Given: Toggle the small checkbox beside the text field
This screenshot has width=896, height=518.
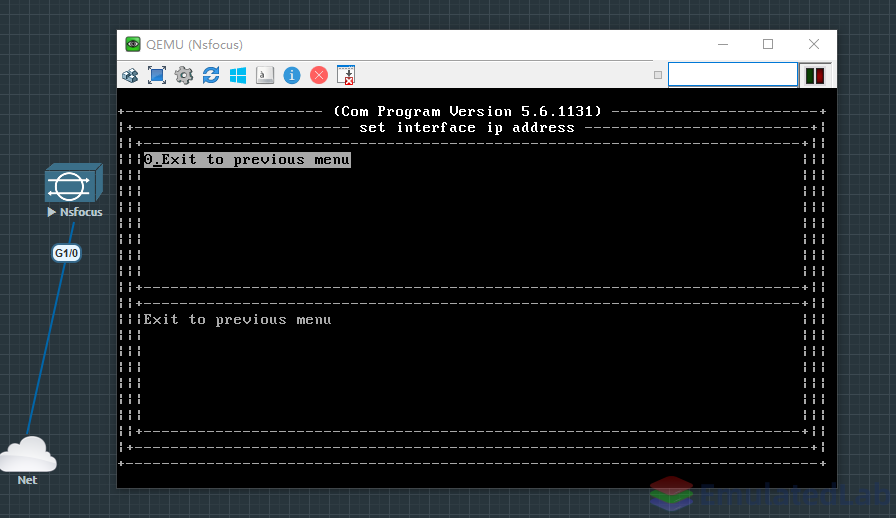Looking at the screenshot, I should click(x=658, y=75).
